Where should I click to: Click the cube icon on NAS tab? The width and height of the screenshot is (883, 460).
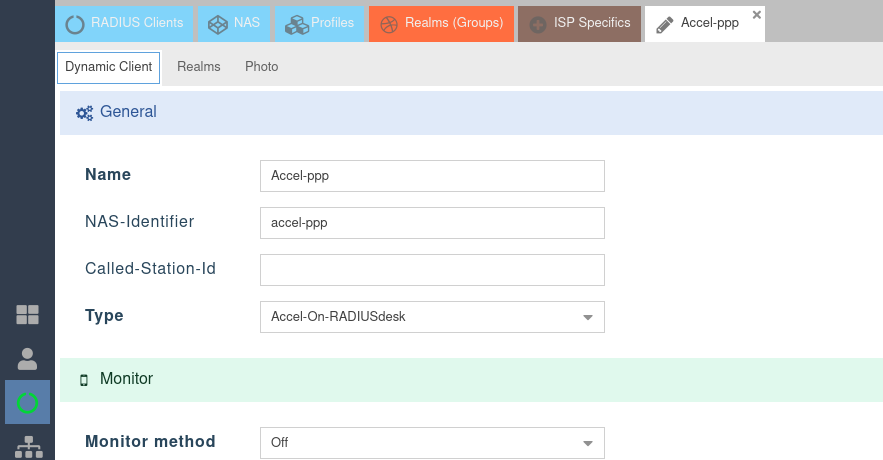(216, 24)
